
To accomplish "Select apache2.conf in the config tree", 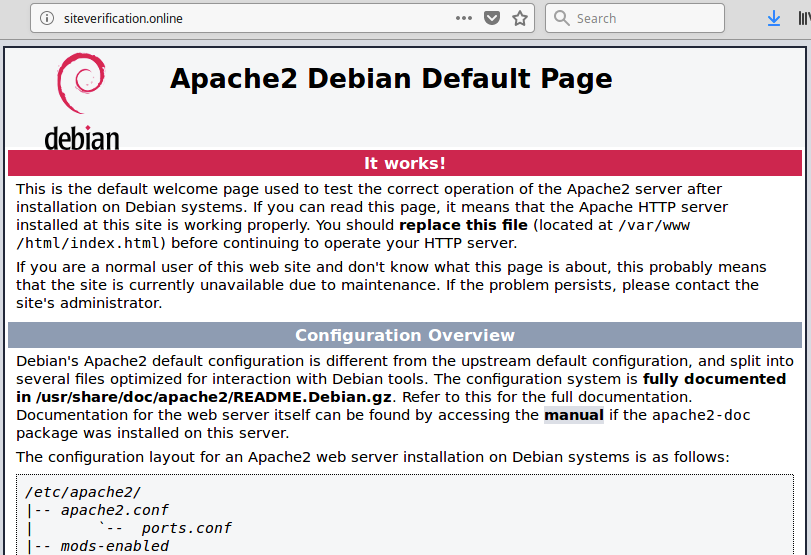I will point(114,510).
